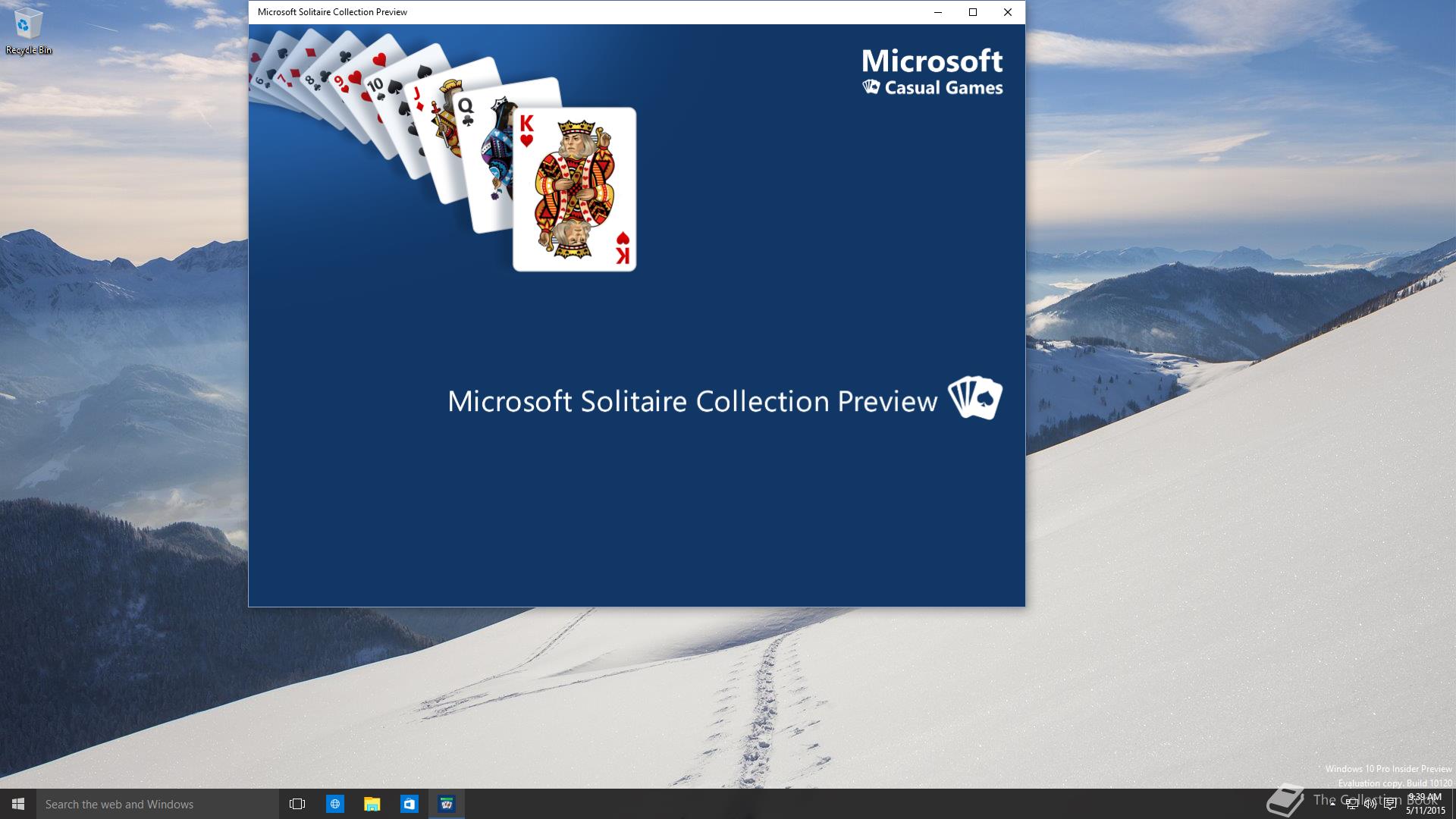Open the Store app in taskbar
1456x819 pixels.
[x=409, y=804]
